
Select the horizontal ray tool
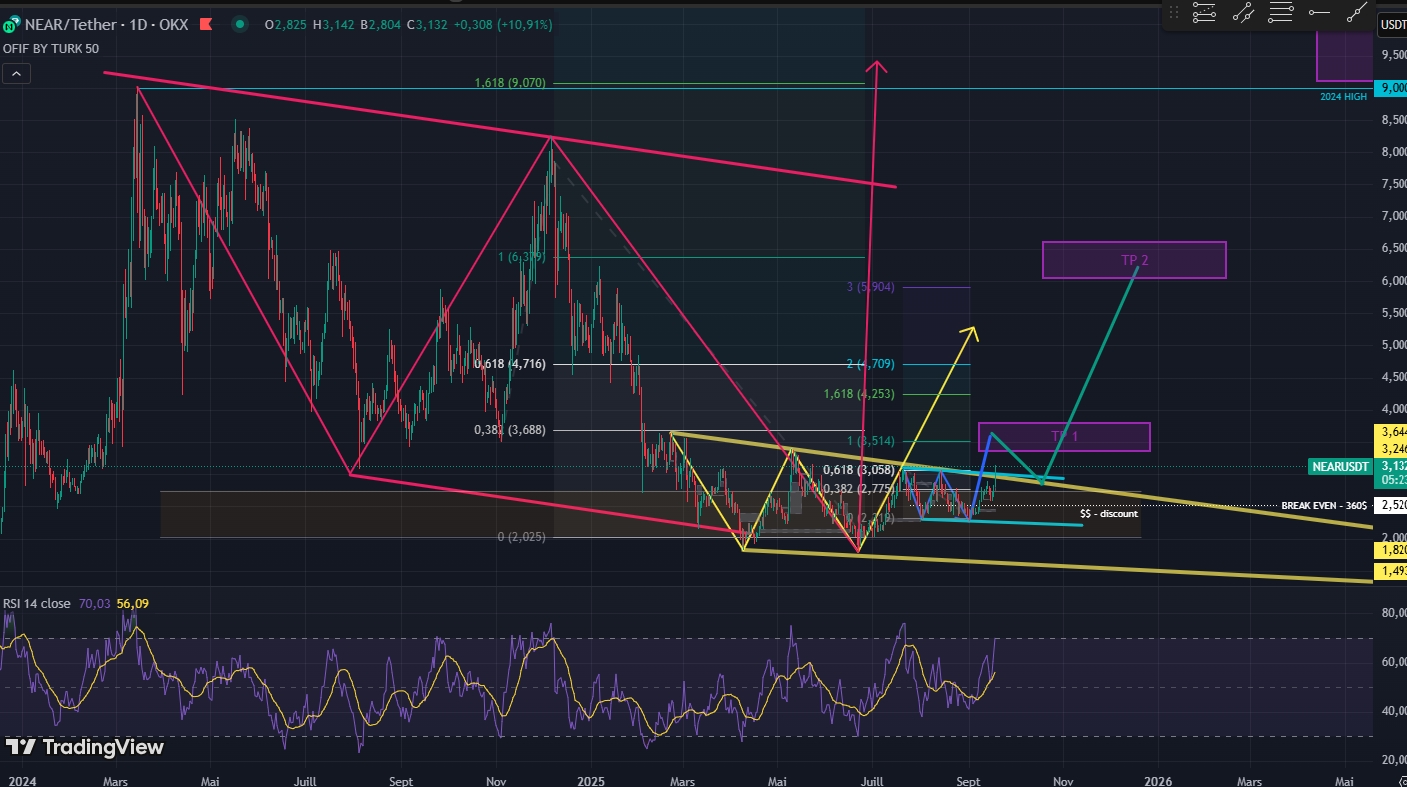(x=1319, y=13)
